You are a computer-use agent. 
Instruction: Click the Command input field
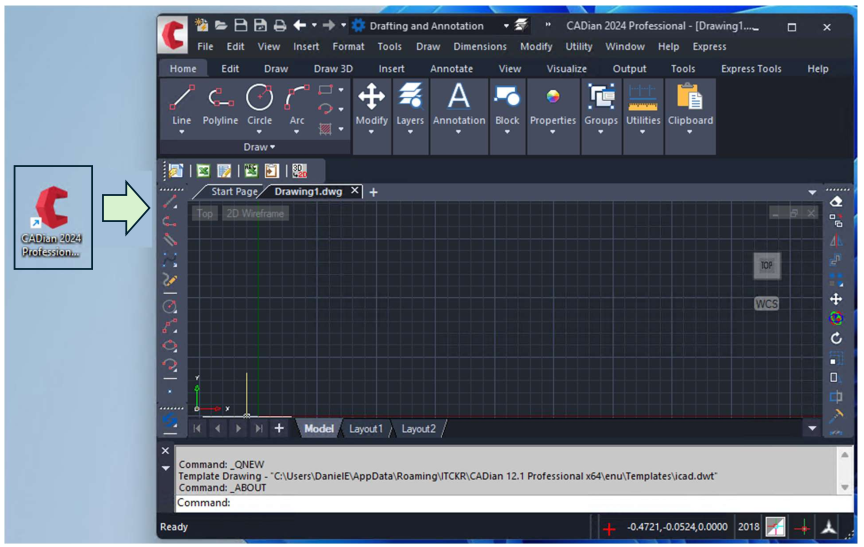click(514, 503)
